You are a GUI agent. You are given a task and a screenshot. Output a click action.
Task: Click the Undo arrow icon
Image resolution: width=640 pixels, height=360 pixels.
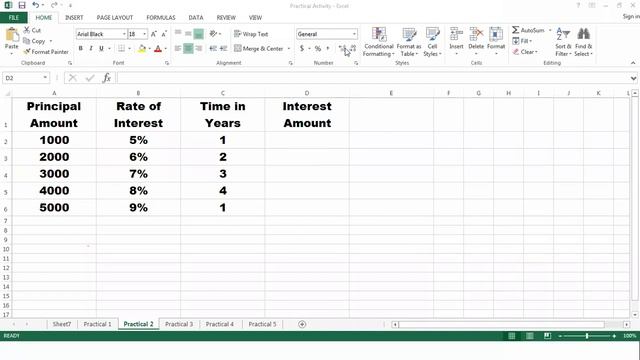click(36, 5)
